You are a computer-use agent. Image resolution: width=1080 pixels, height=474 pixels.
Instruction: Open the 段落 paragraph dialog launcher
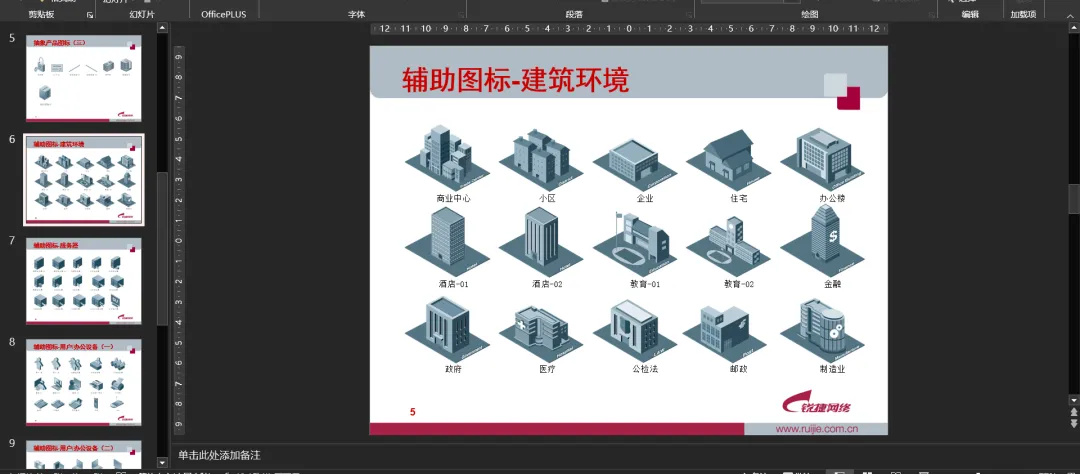click(689, 14)
